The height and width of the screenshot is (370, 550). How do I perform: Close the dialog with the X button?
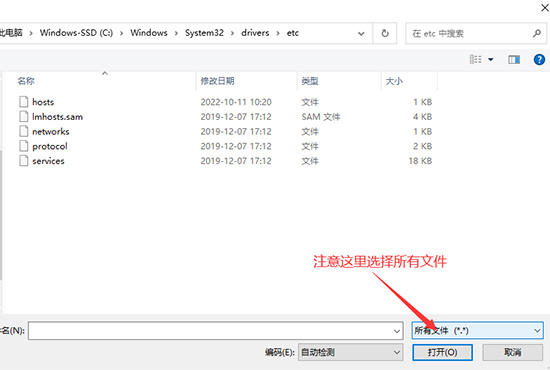(545, 8)
